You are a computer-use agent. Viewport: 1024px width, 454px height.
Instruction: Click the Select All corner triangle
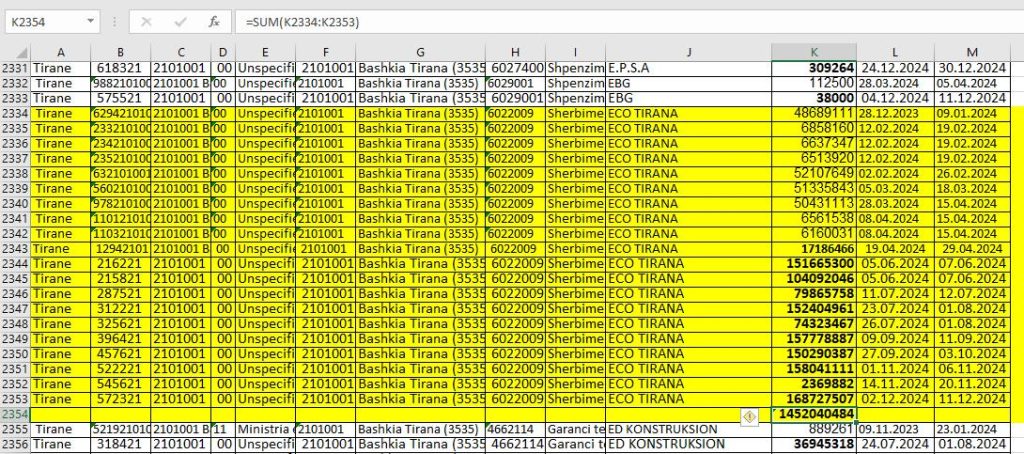[22, 53]
